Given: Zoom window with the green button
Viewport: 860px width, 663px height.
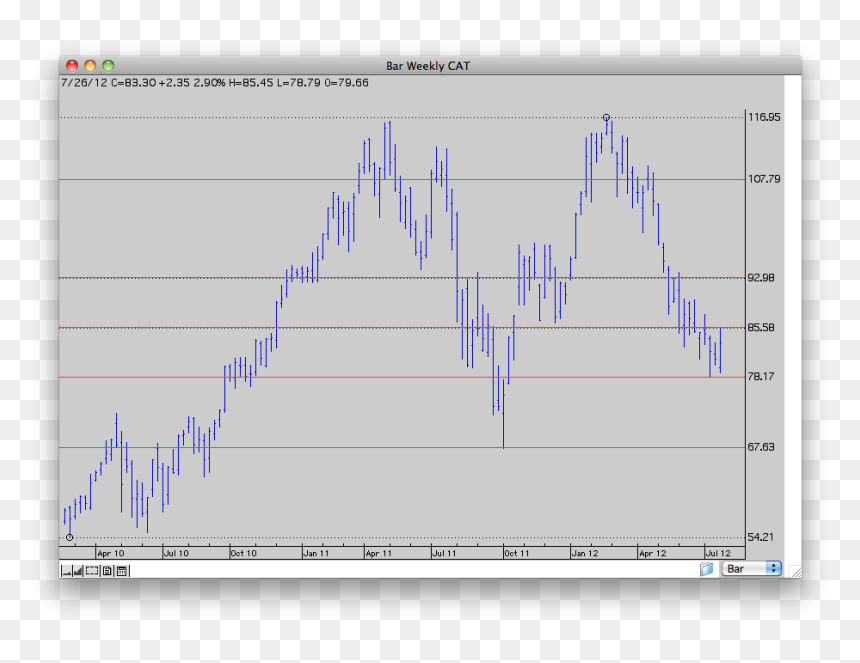Looking at the screenshot, I should click(x=108, y=66).
